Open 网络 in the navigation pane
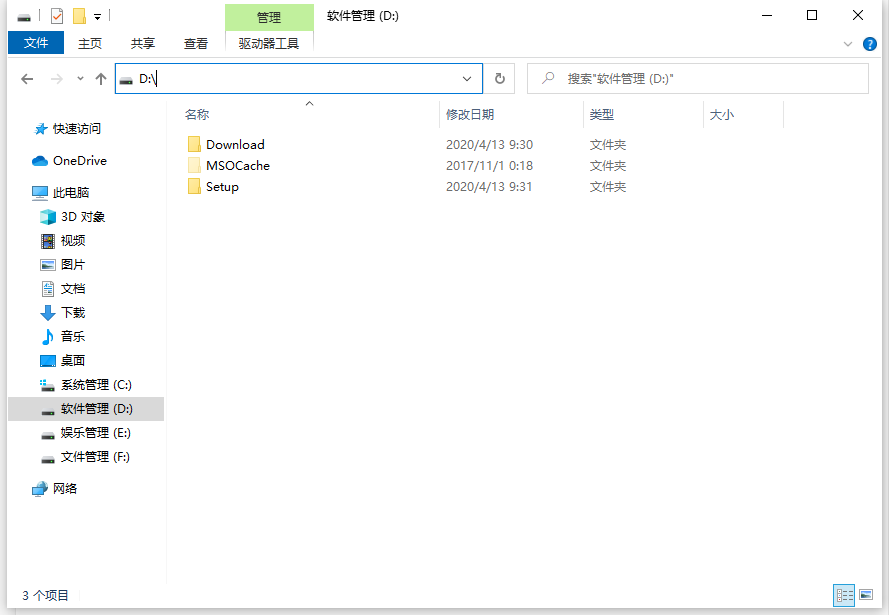Viewport: 889px width, 615px height. 65,489
